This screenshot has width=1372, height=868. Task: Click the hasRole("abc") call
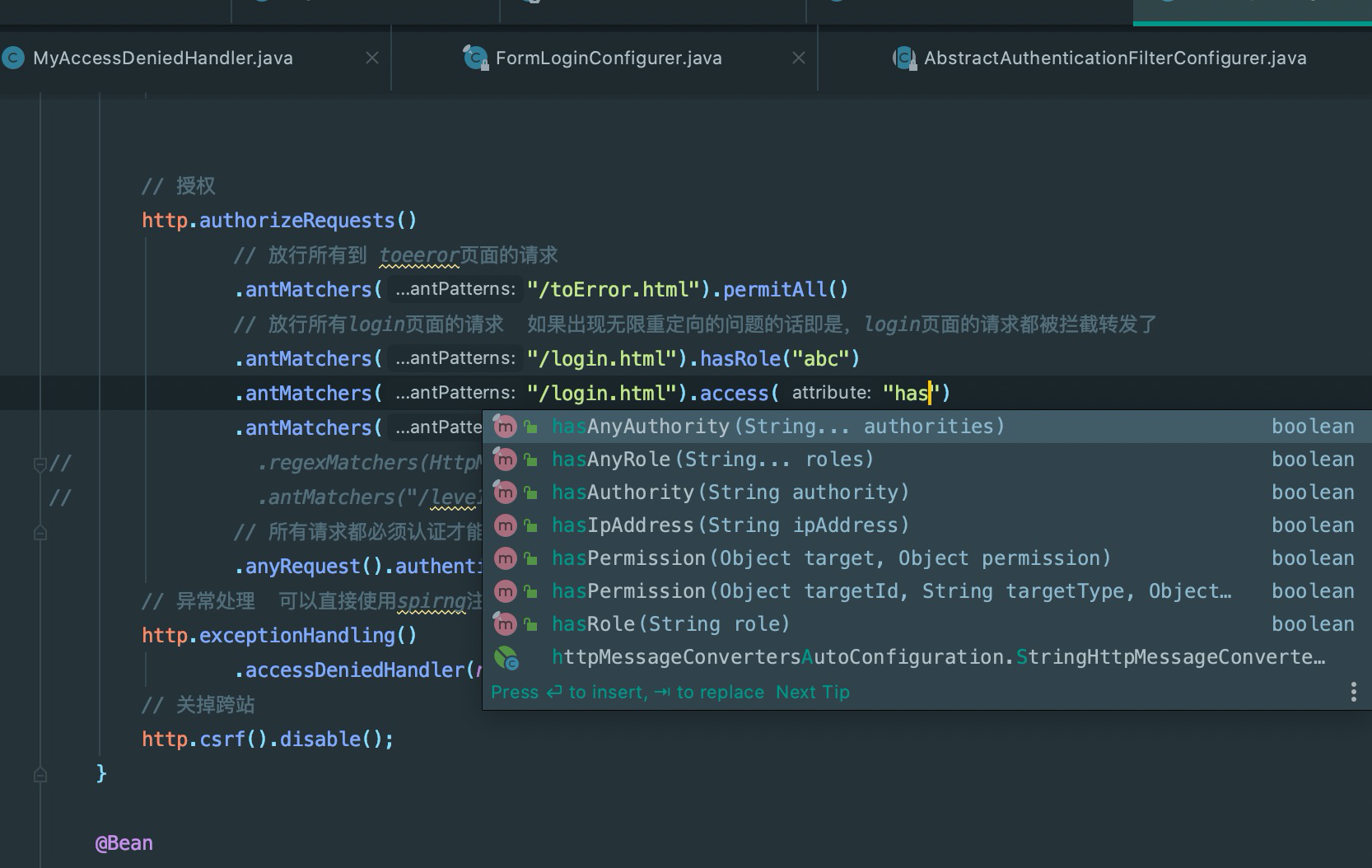780,359
